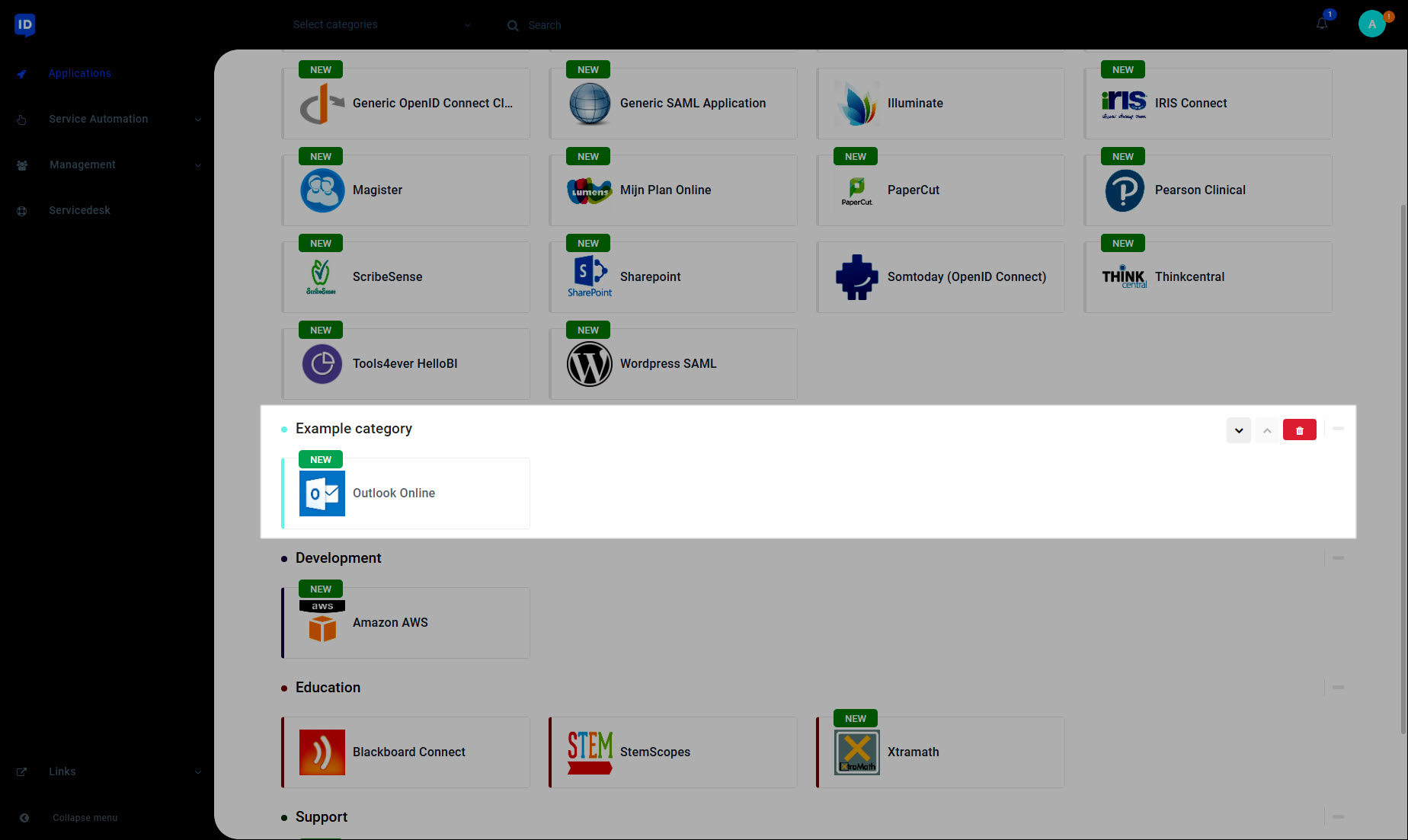Click the Wordpress SAML logo
Viewport: 1408px width, 840px height.
point(590,364)
